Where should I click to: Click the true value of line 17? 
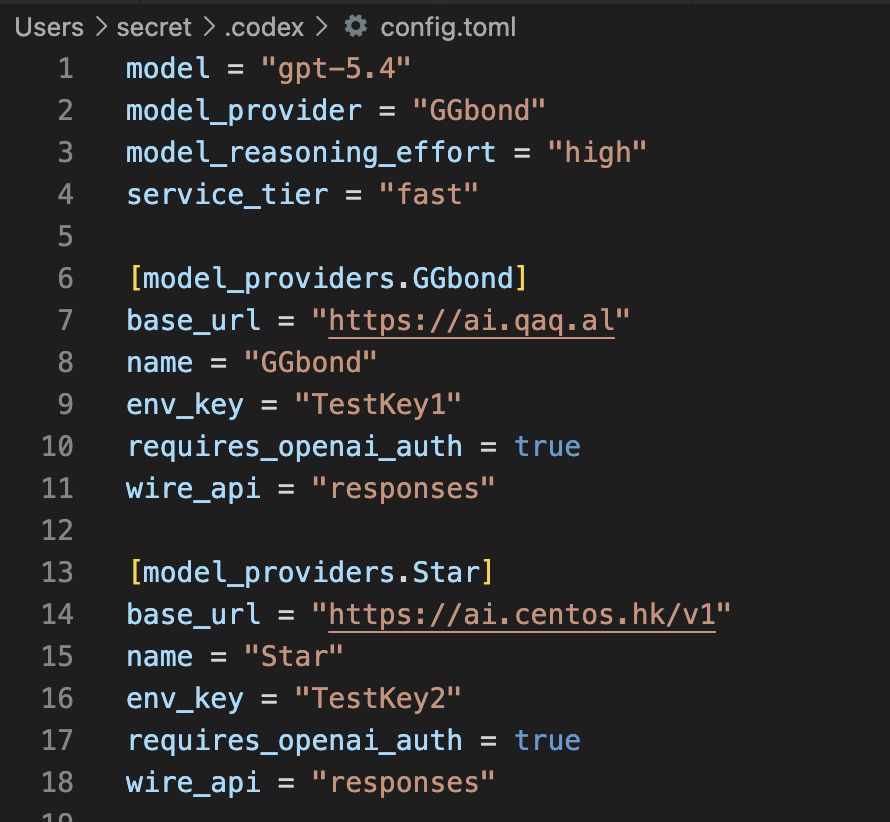(547, 741)
